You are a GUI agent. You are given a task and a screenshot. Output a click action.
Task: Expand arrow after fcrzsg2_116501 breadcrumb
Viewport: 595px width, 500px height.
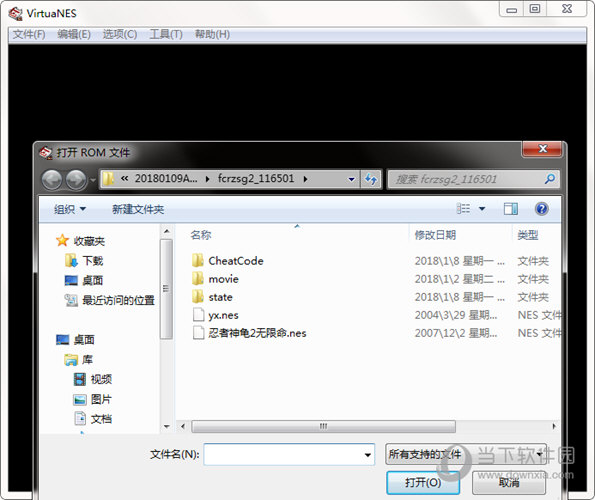click(x=305, y=179)
